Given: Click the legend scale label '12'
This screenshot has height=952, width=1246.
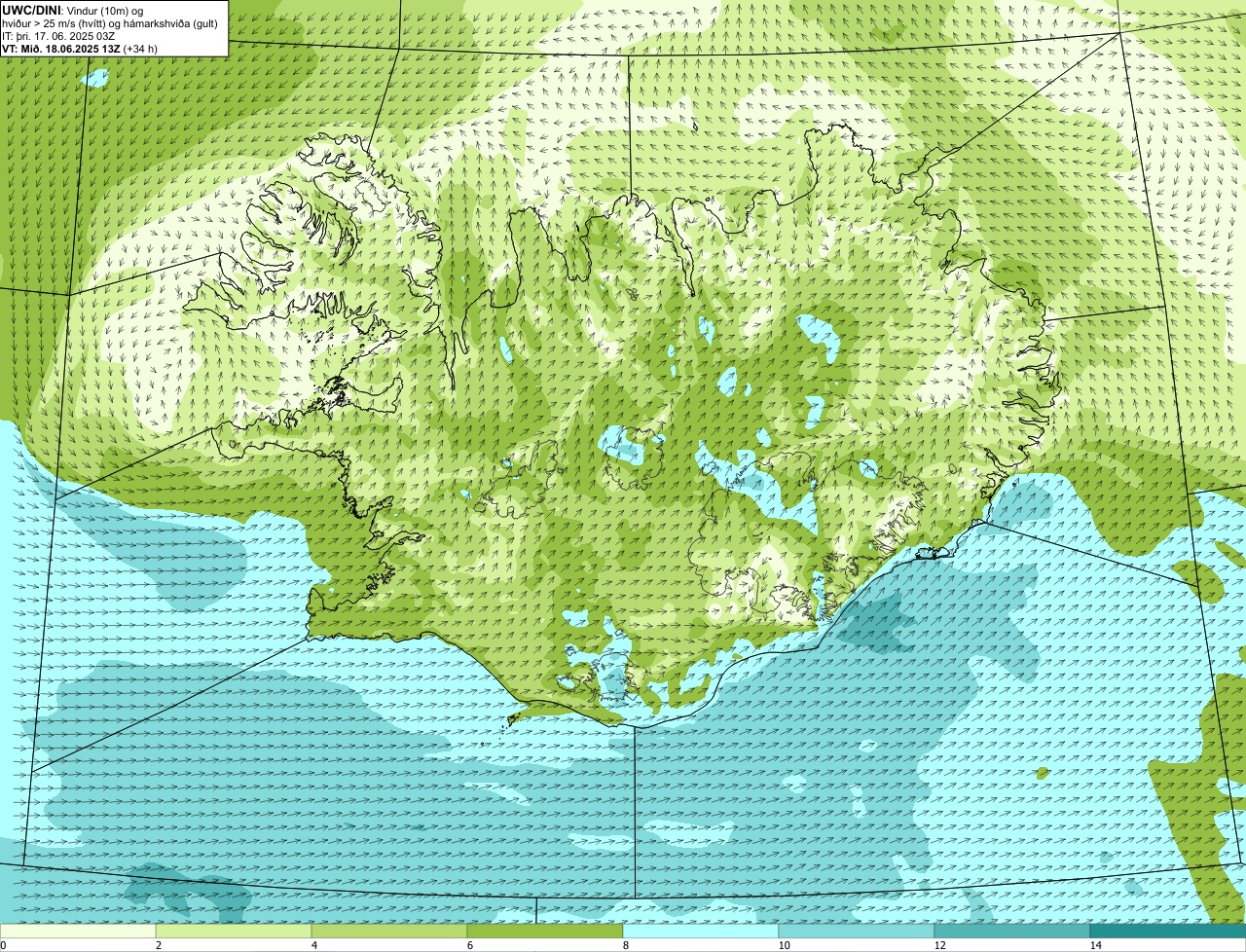Looking at the screenshot, I should tap(939, 945).
